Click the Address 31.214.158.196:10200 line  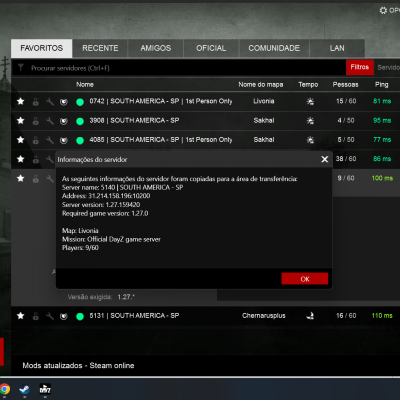pyautogui.click(x=106, y=196)
